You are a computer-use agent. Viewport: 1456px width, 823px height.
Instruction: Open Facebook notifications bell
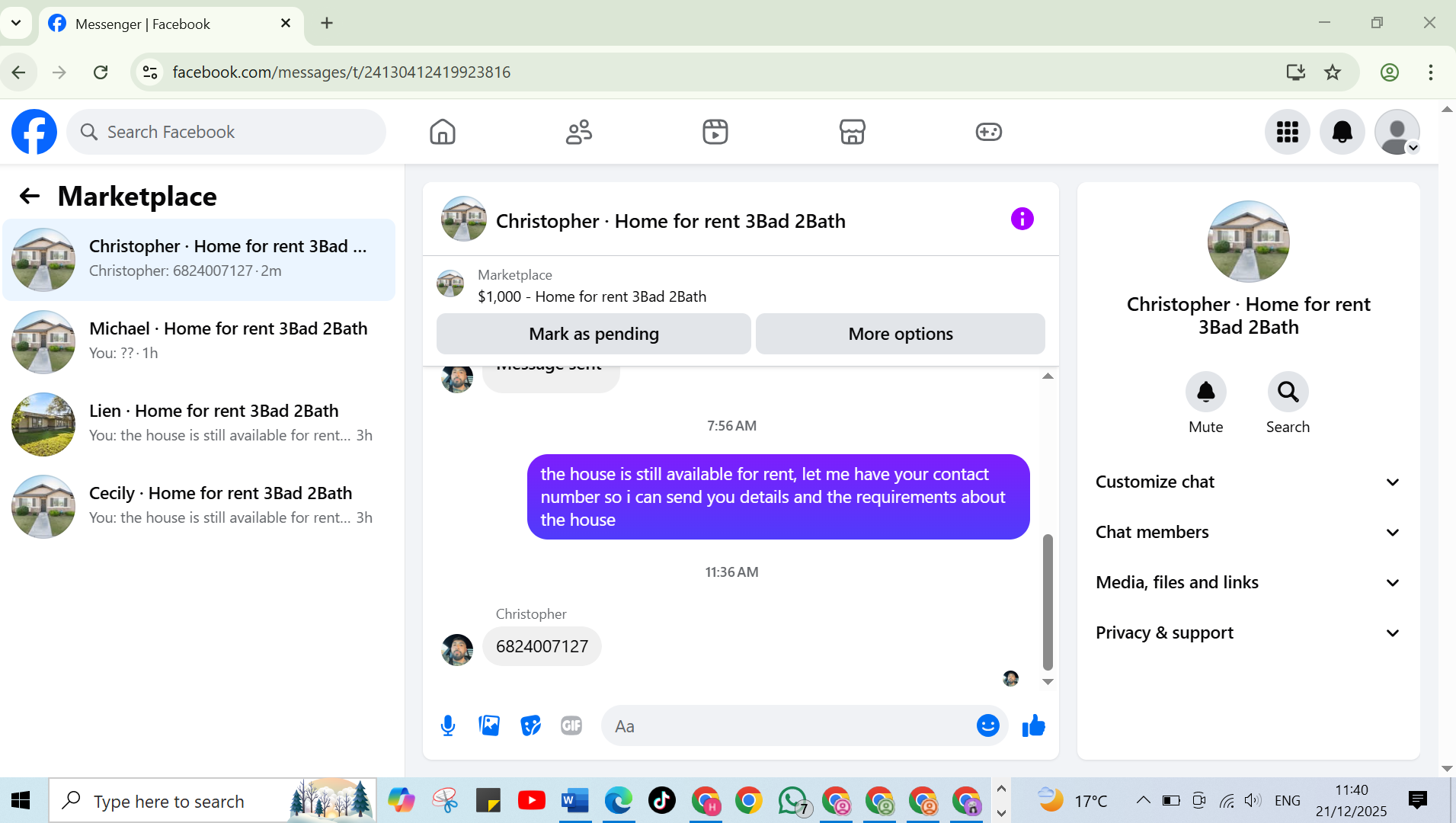coord(1342,132)
